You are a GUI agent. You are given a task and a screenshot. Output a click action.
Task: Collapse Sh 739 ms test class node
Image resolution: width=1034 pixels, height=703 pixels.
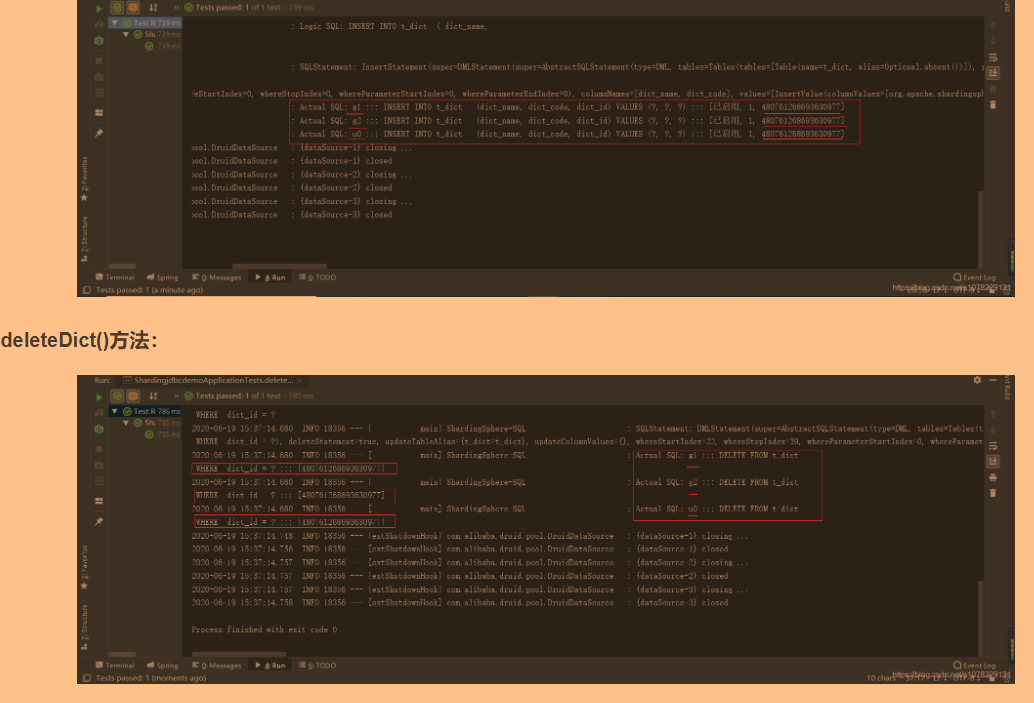[126, 34]
